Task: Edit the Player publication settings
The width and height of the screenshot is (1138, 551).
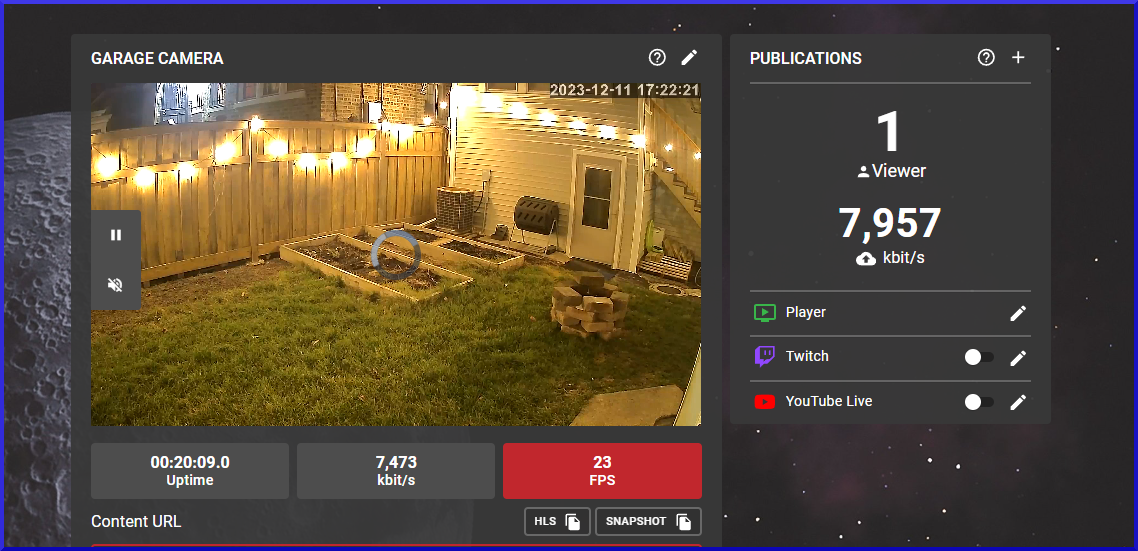Action: (x=1018, y=313)
